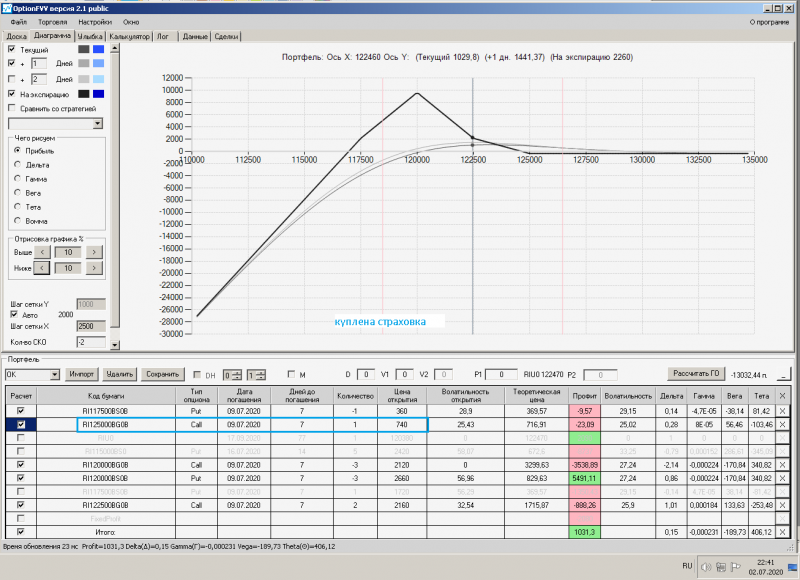Open the Настройки menu
This screenshot has height=580, width=800.
pos(95,22)
